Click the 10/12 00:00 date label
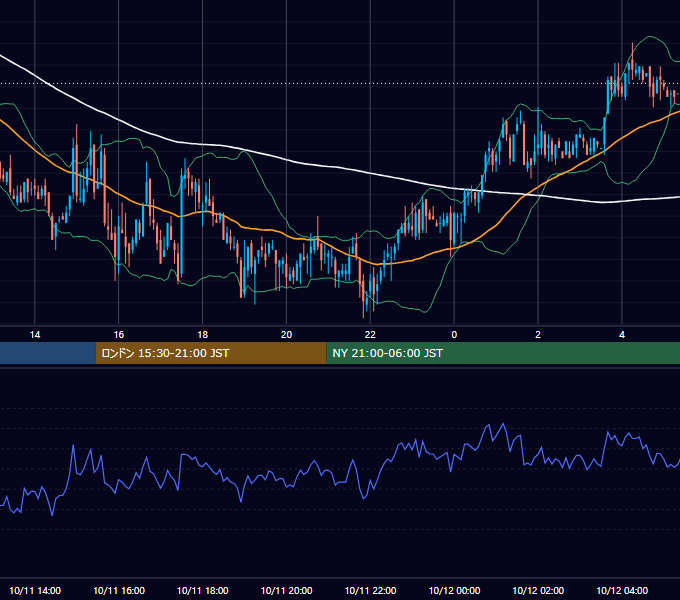Screen dimensions: 680x600 point(454,590)
